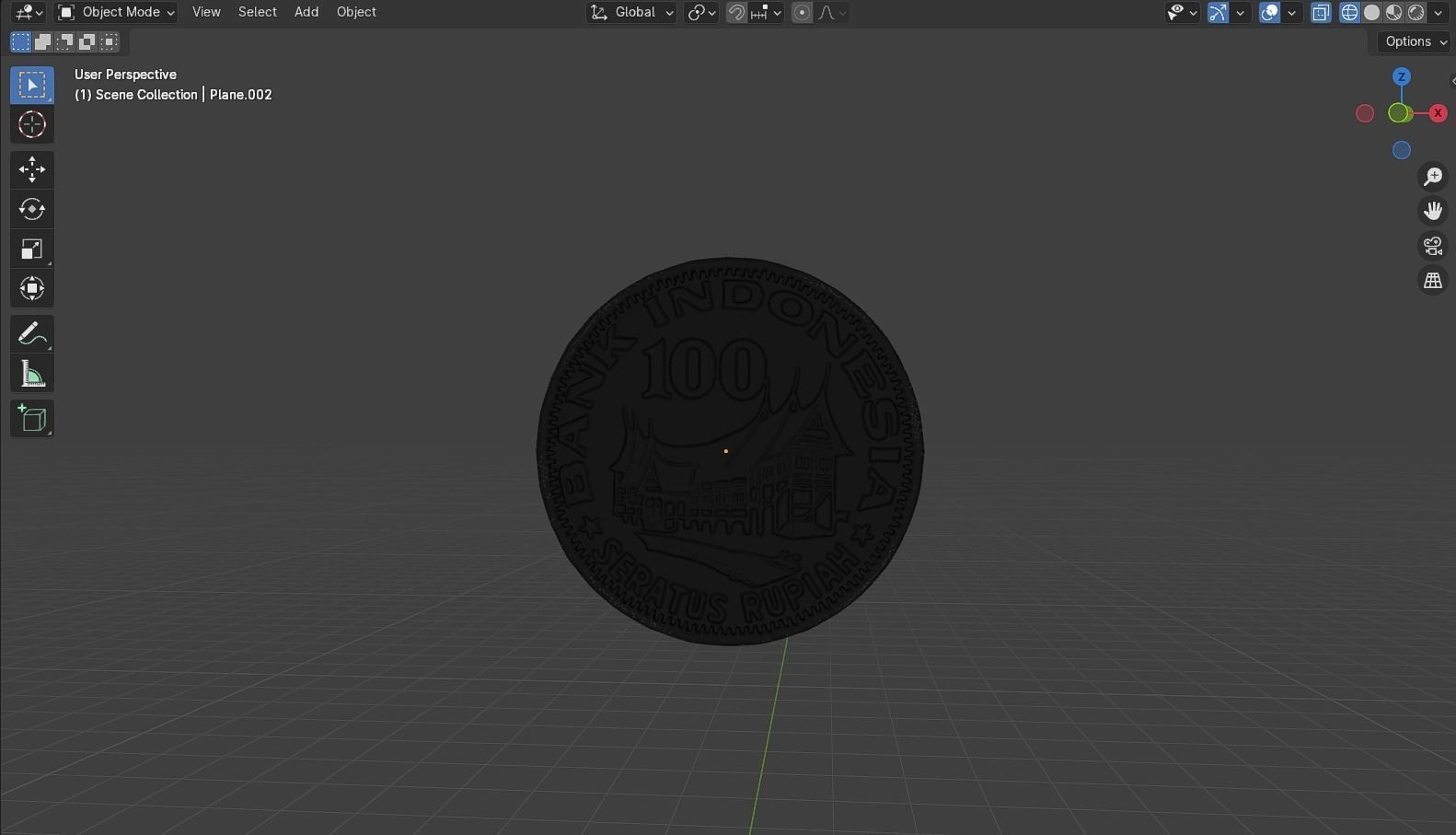The height and width of the screenshot is (835, 1456).
Task: Open gizmo settings dropdown arrow
Action: (1241, 12)
